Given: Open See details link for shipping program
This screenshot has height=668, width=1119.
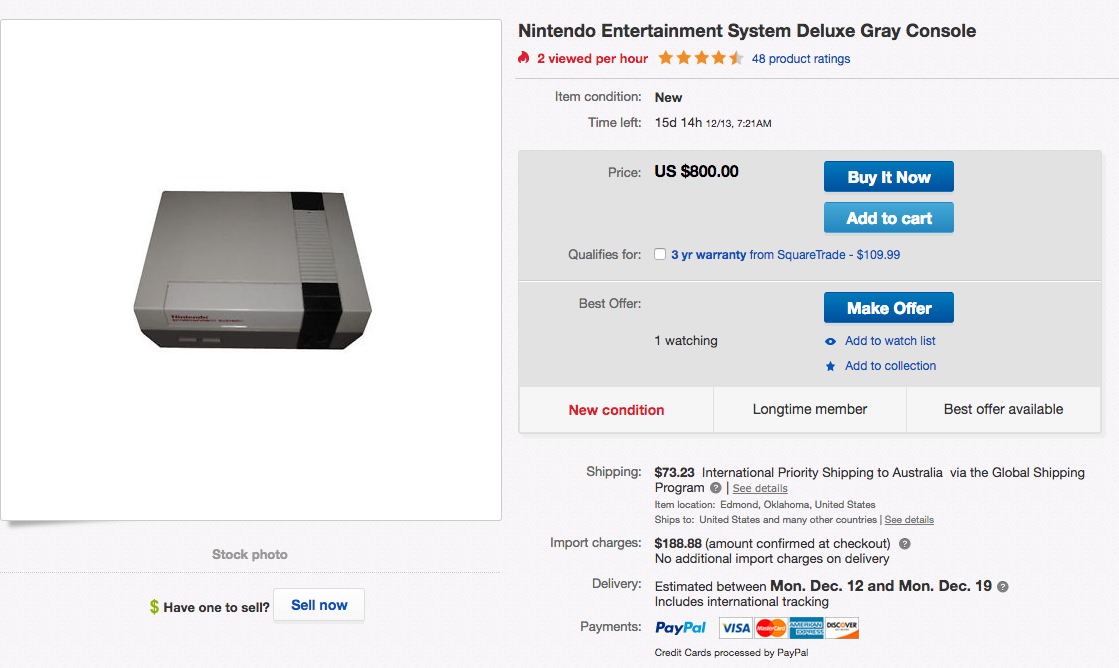Looking at the screenshot, I should point(760,488).
